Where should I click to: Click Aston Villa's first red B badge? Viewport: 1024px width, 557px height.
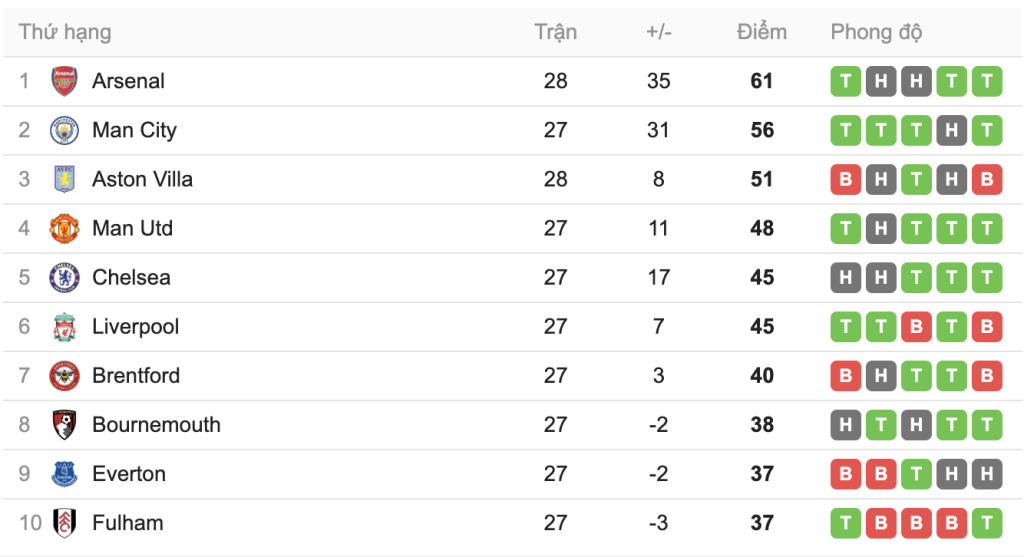tap(846, 179)
